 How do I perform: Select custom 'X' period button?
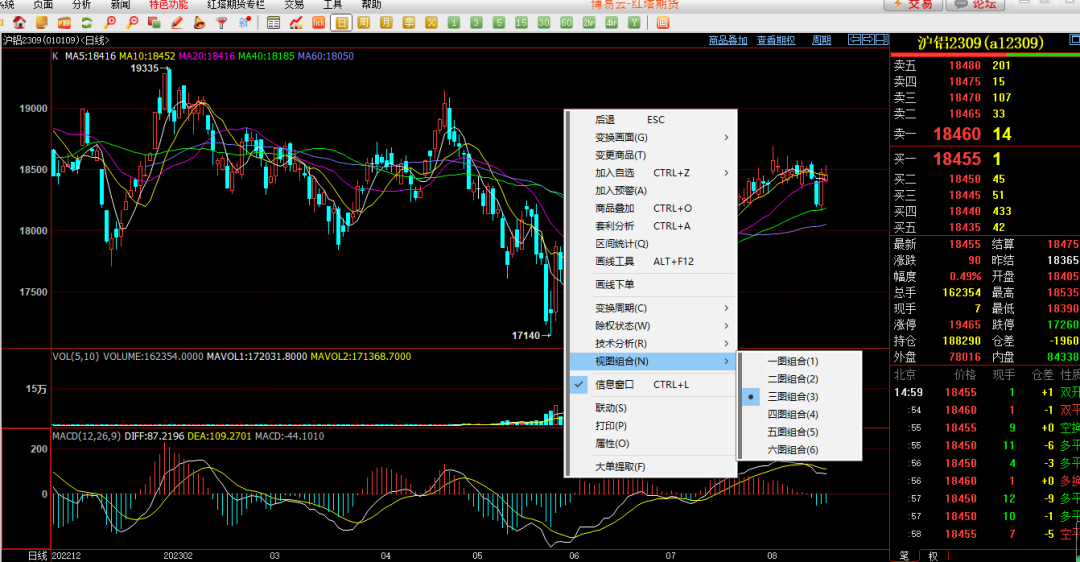pyautogui.click(x=431, y=23)
